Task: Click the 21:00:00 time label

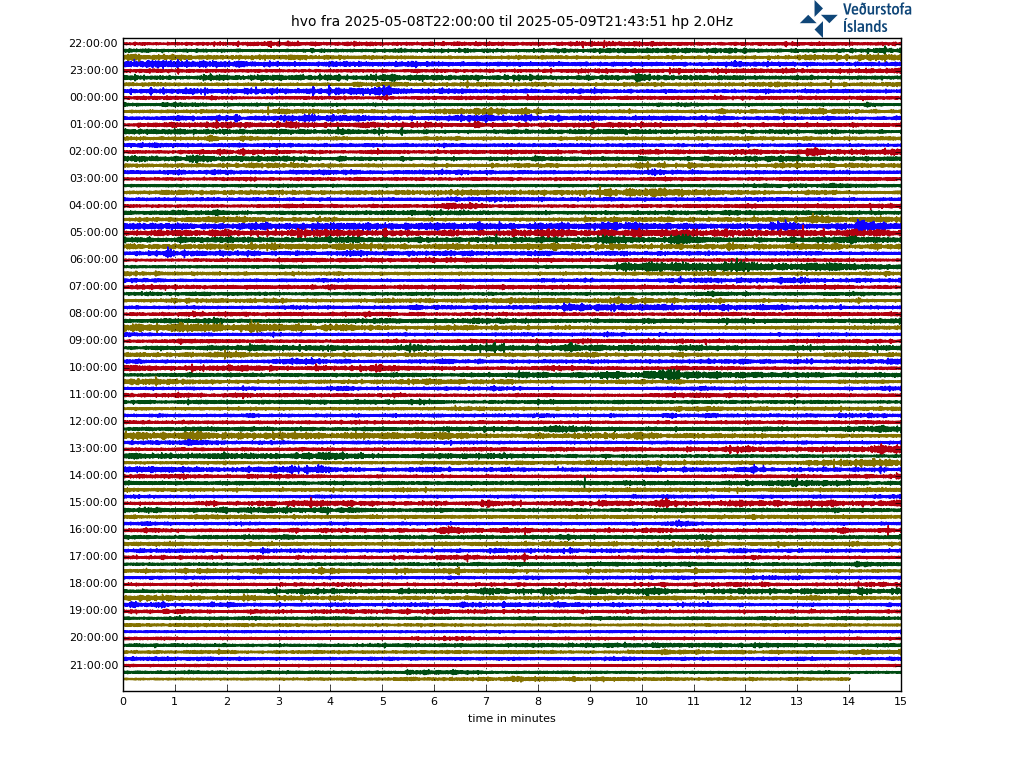Action: coord(93,665)
